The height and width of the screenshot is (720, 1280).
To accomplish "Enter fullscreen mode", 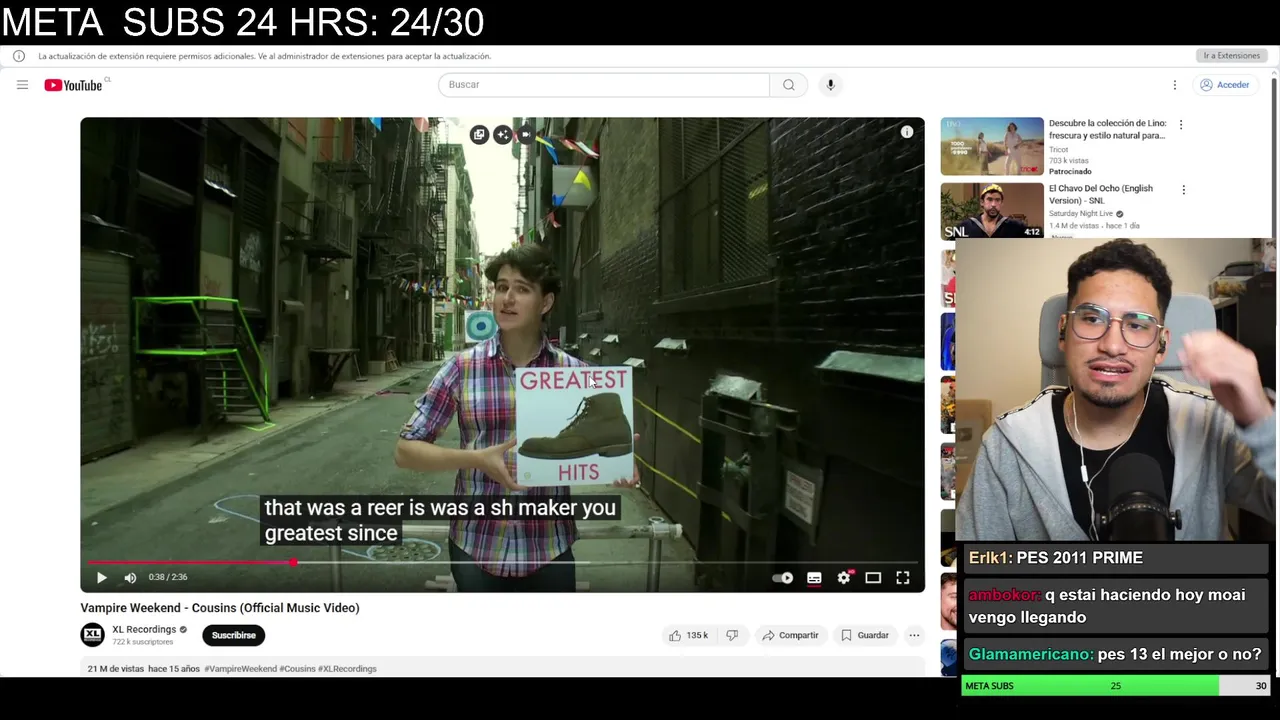I will click(903, 577).
